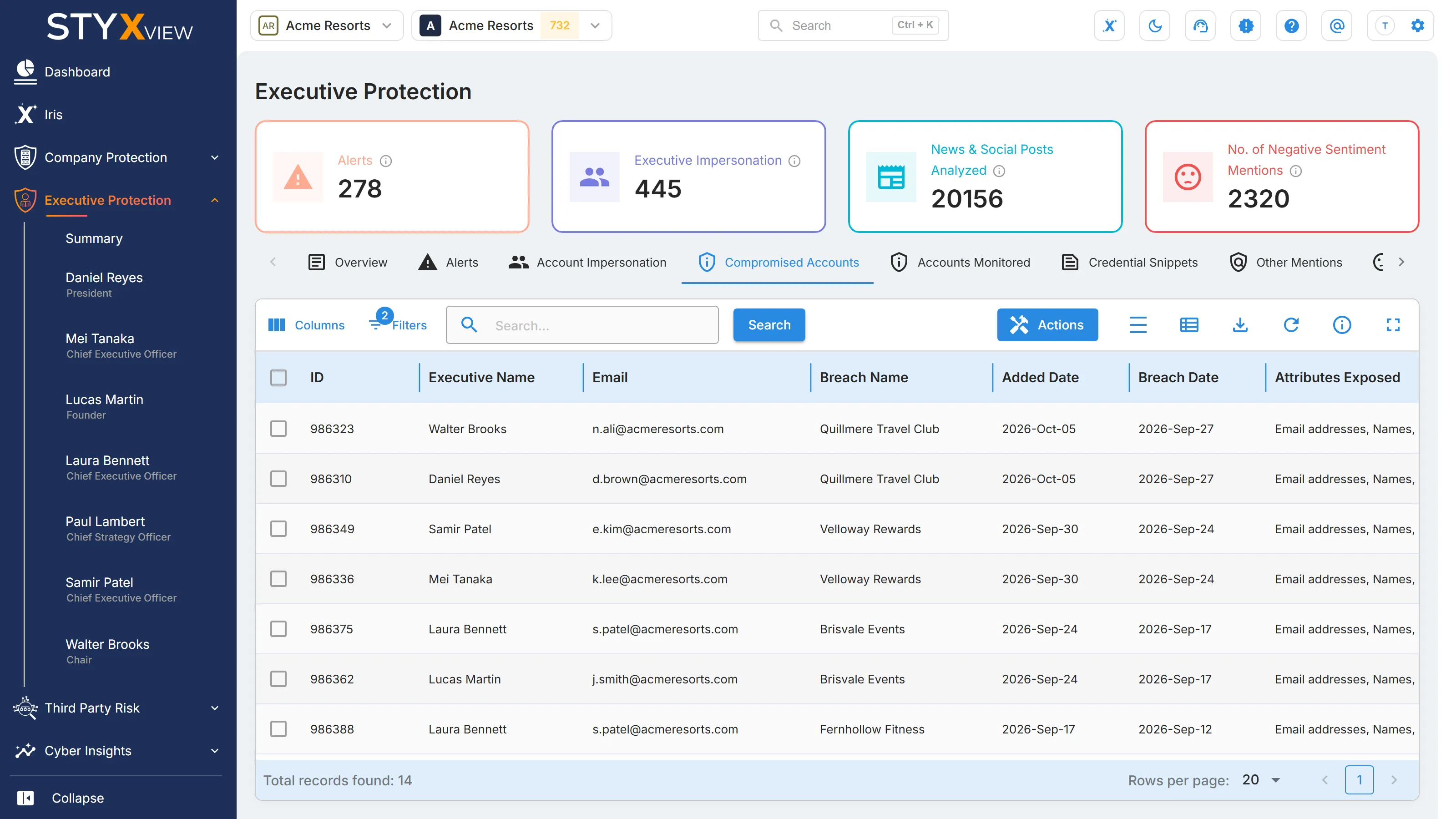Toggle the select-all header checkbox

(278, 378)
